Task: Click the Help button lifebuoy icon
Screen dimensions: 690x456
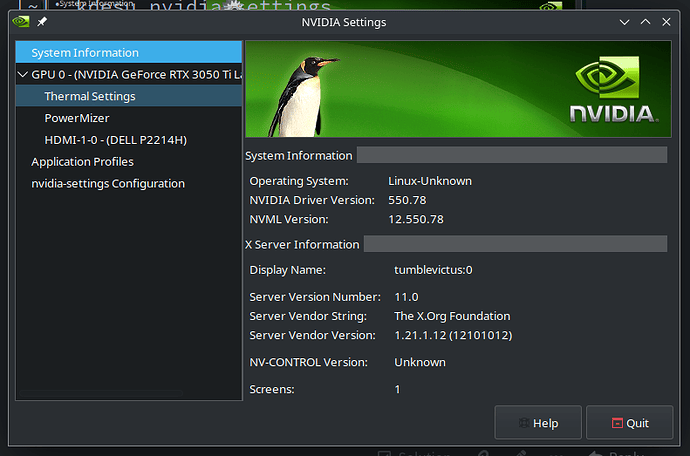Action: 524,423
